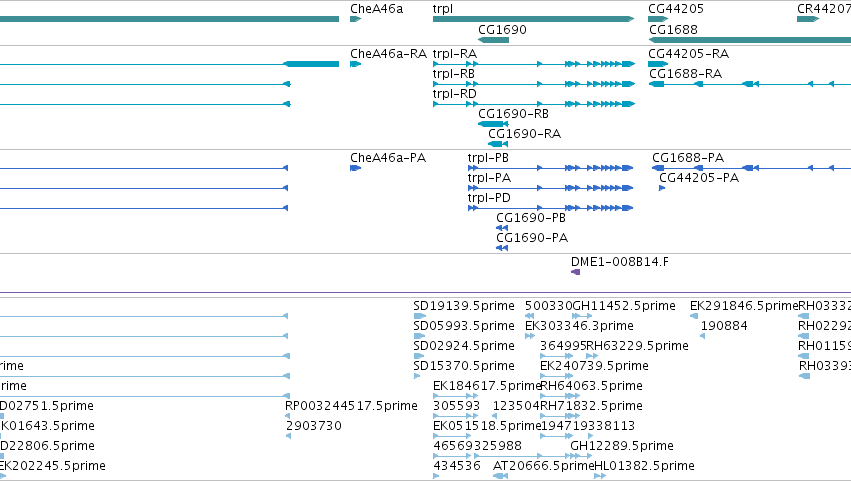The image size is (851, 481).
Task: Click the CG44205-PA protein label
Action: pyautogui.click(x=699, y=178)
